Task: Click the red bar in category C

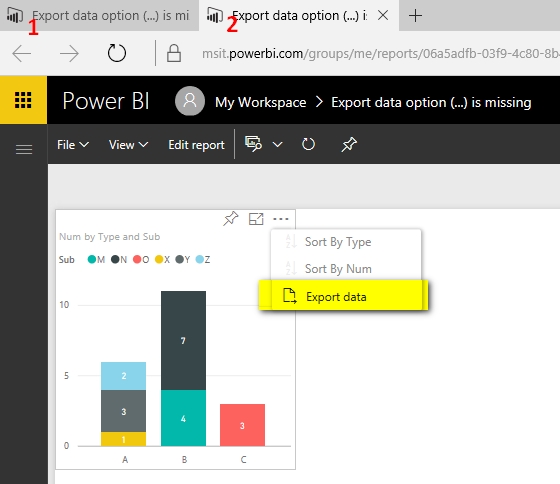Action: 242,425
